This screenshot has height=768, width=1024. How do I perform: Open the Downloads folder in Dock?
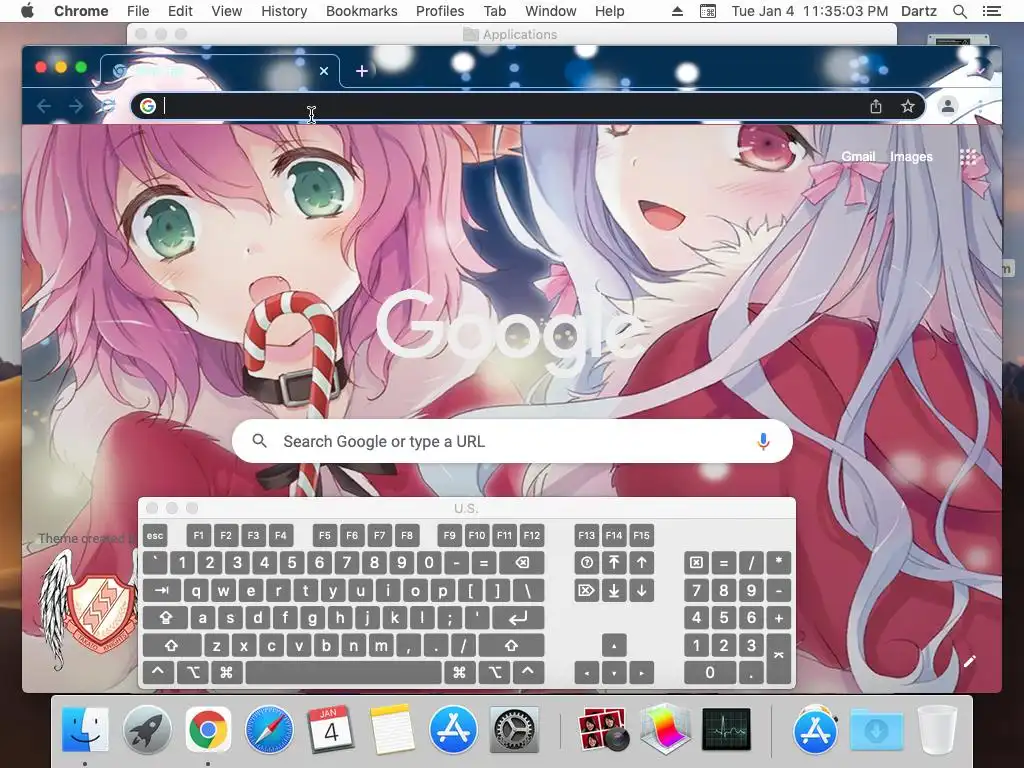click(x=876, y=729)
